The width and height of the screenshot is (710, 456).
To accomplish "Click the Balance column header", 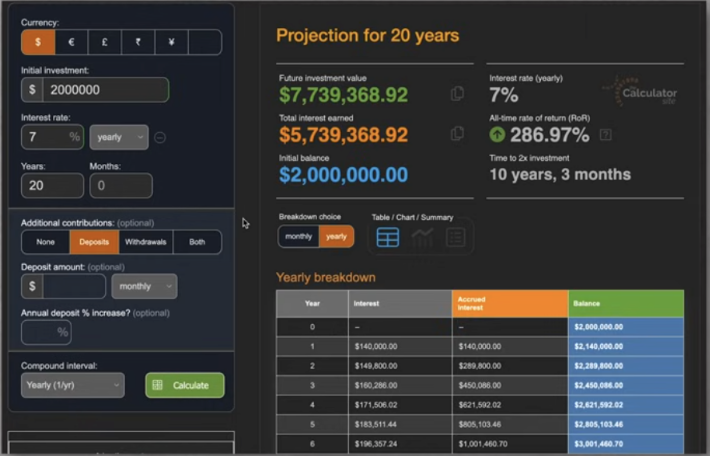I will 626,303.
